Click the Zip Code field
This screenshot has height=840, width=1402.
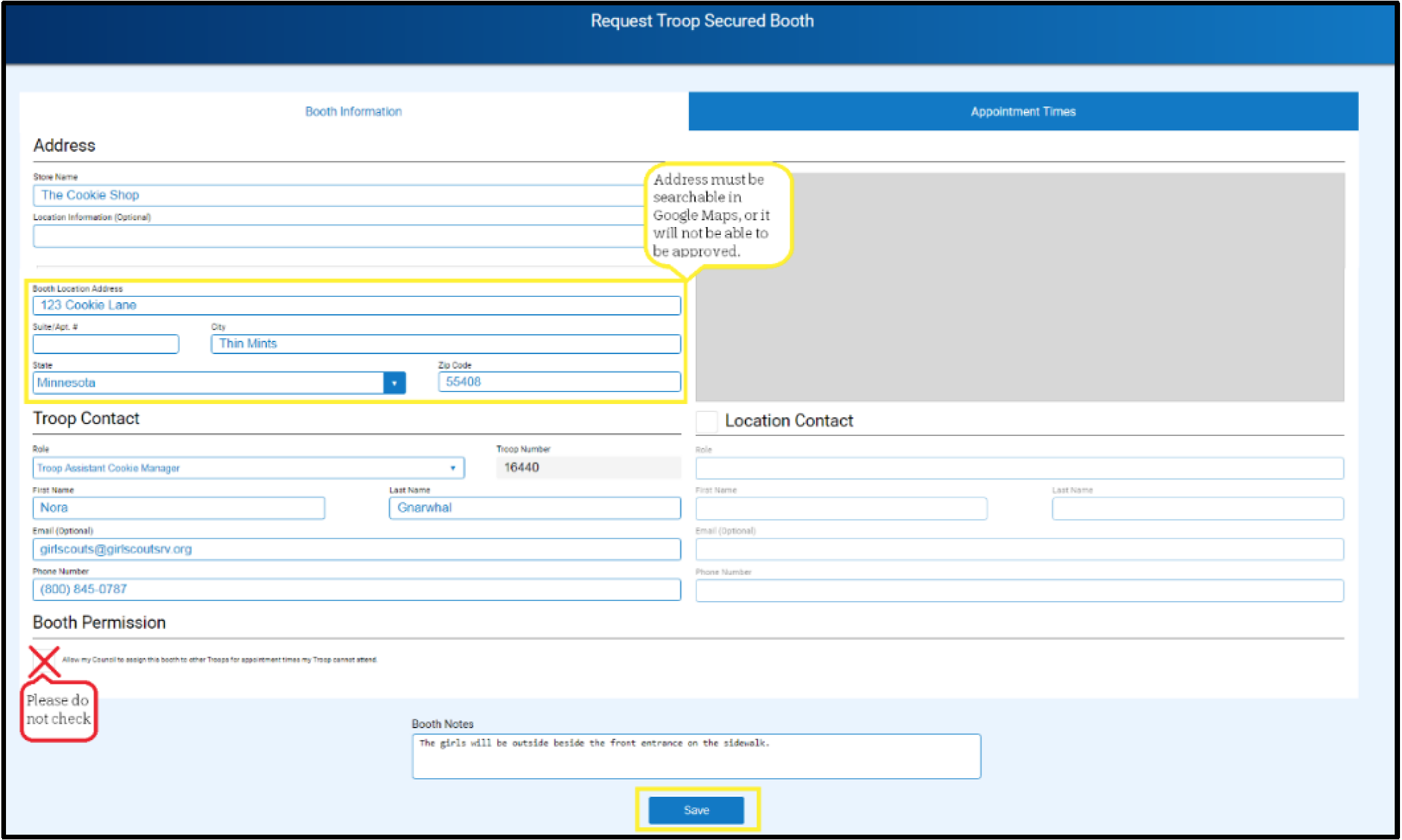(x=559, y=382)
